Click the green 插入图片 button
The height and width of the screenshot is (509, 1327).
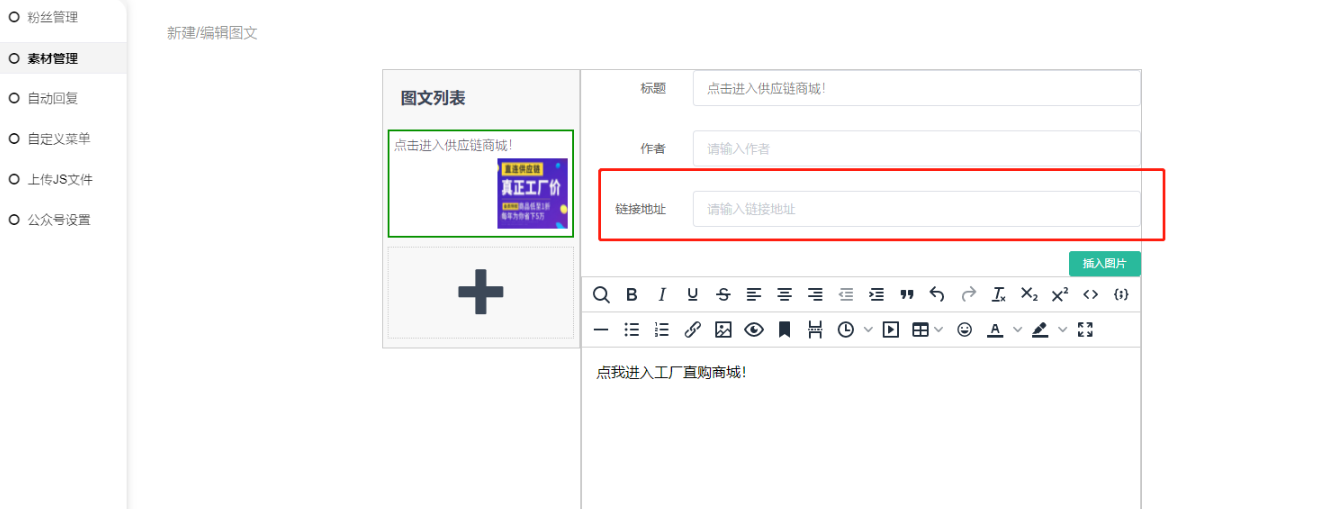coord(1104,263)
